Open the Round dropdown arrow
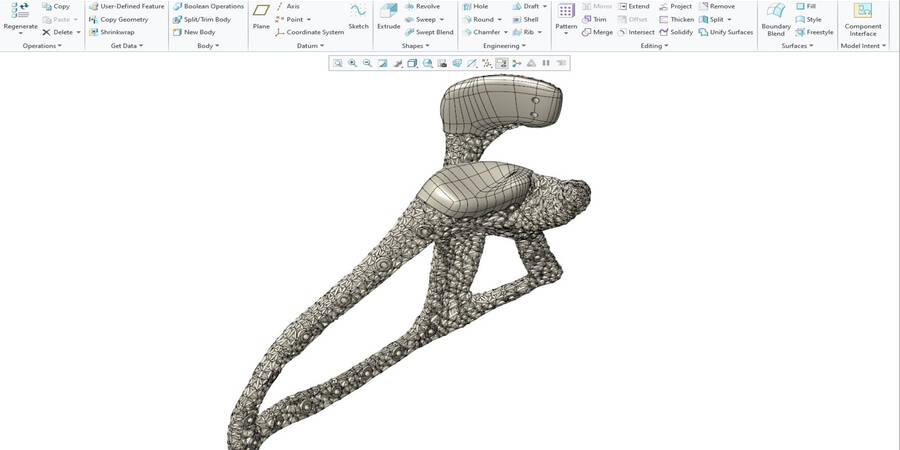 pyautogui.click(x=501, y=19)
